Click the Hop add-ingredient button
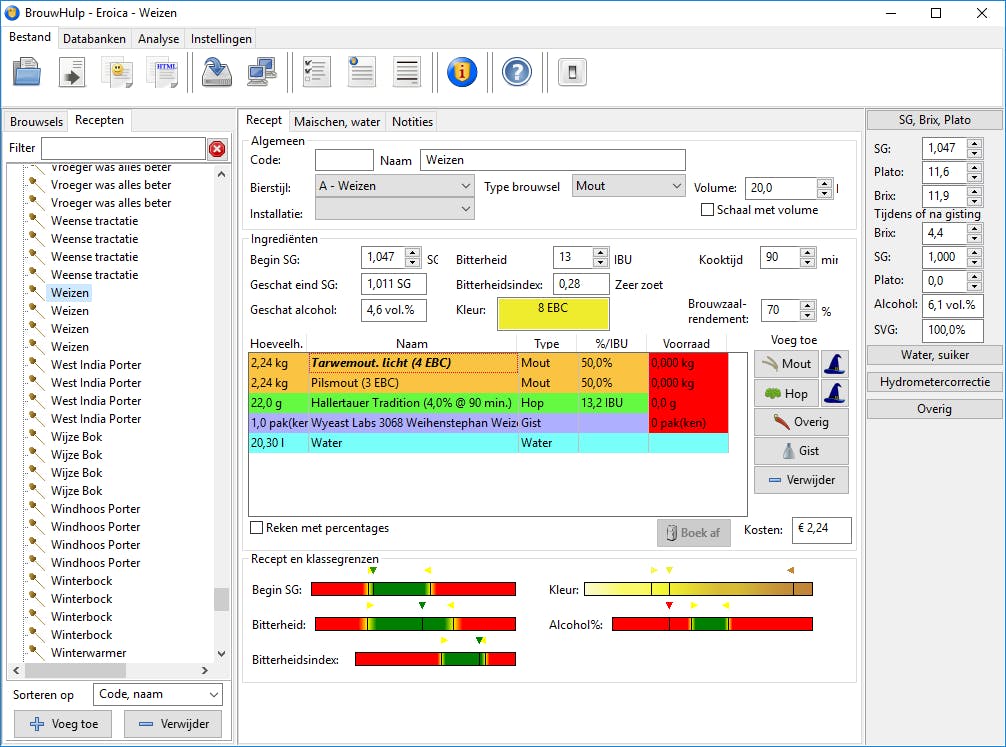1006x747 pixels. (x=785, y=393)
